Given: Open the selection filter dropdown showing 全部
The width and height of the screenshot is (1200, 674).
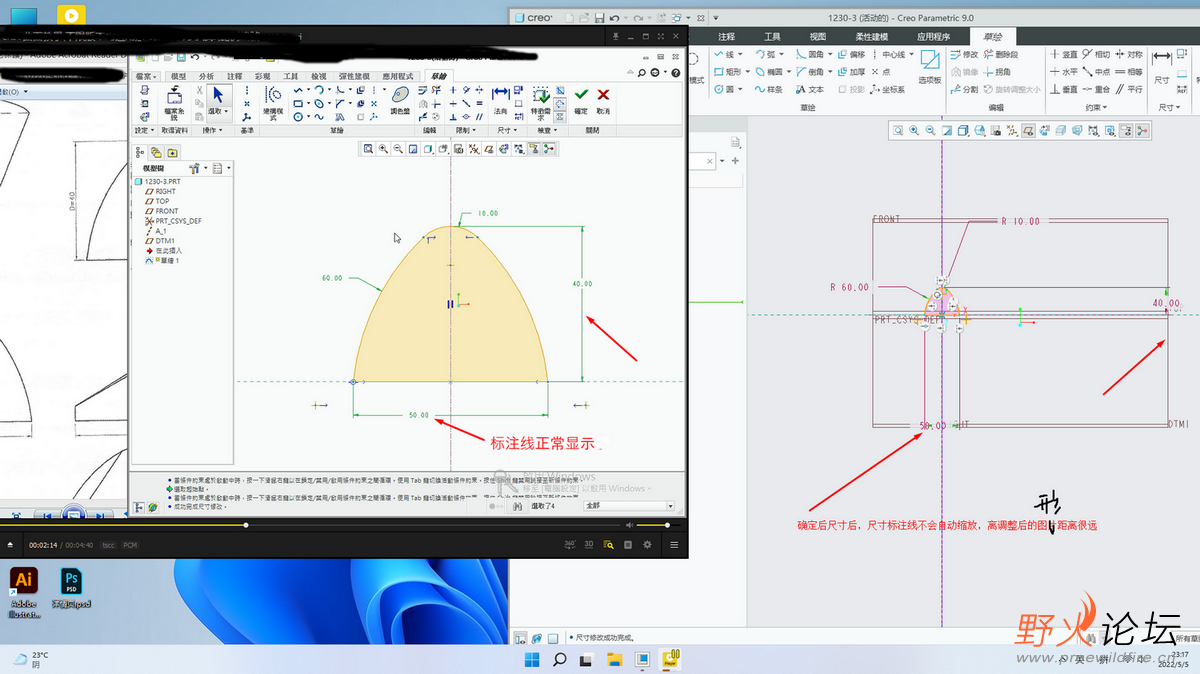Looking at the screenshot, I should click(629, 506).
